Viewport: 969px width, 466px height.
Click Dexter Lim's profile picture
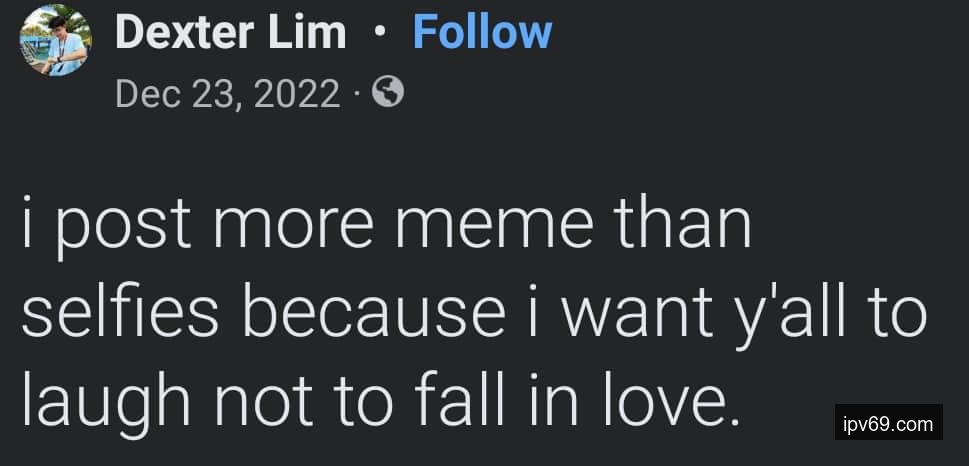56,41
